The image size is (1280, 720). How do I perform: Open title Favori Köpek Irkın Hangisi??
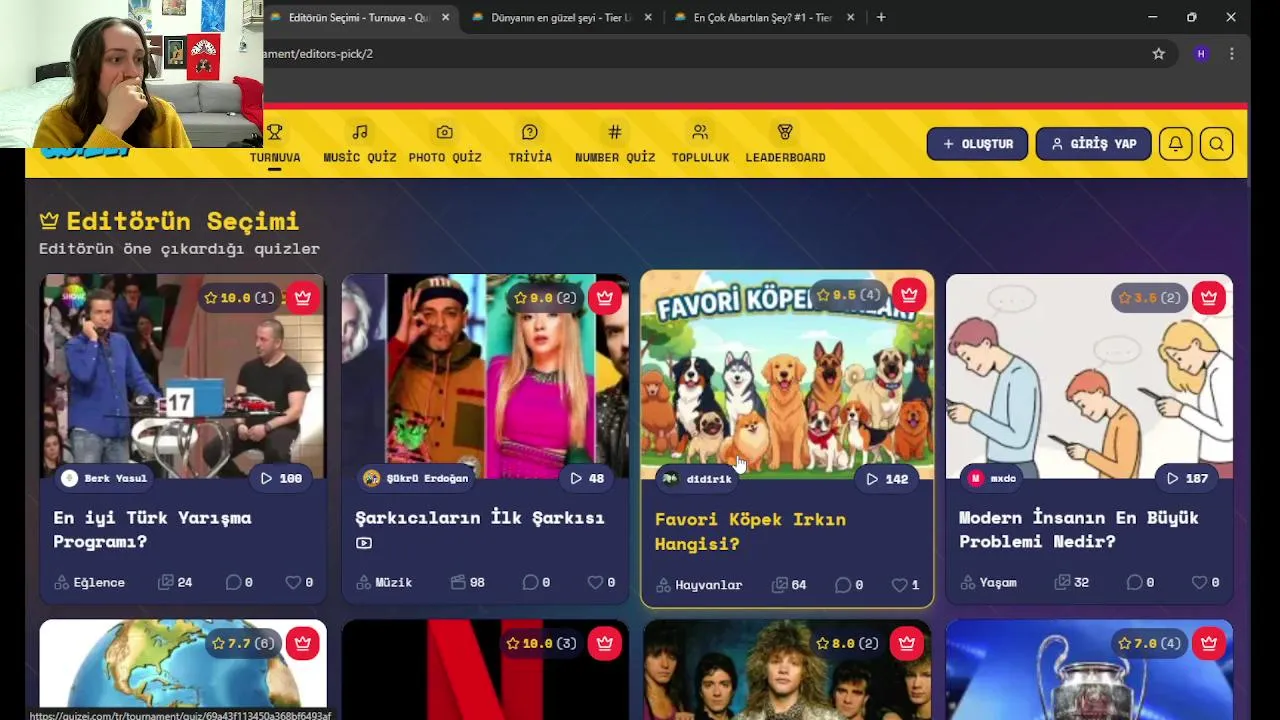[750, 531]
